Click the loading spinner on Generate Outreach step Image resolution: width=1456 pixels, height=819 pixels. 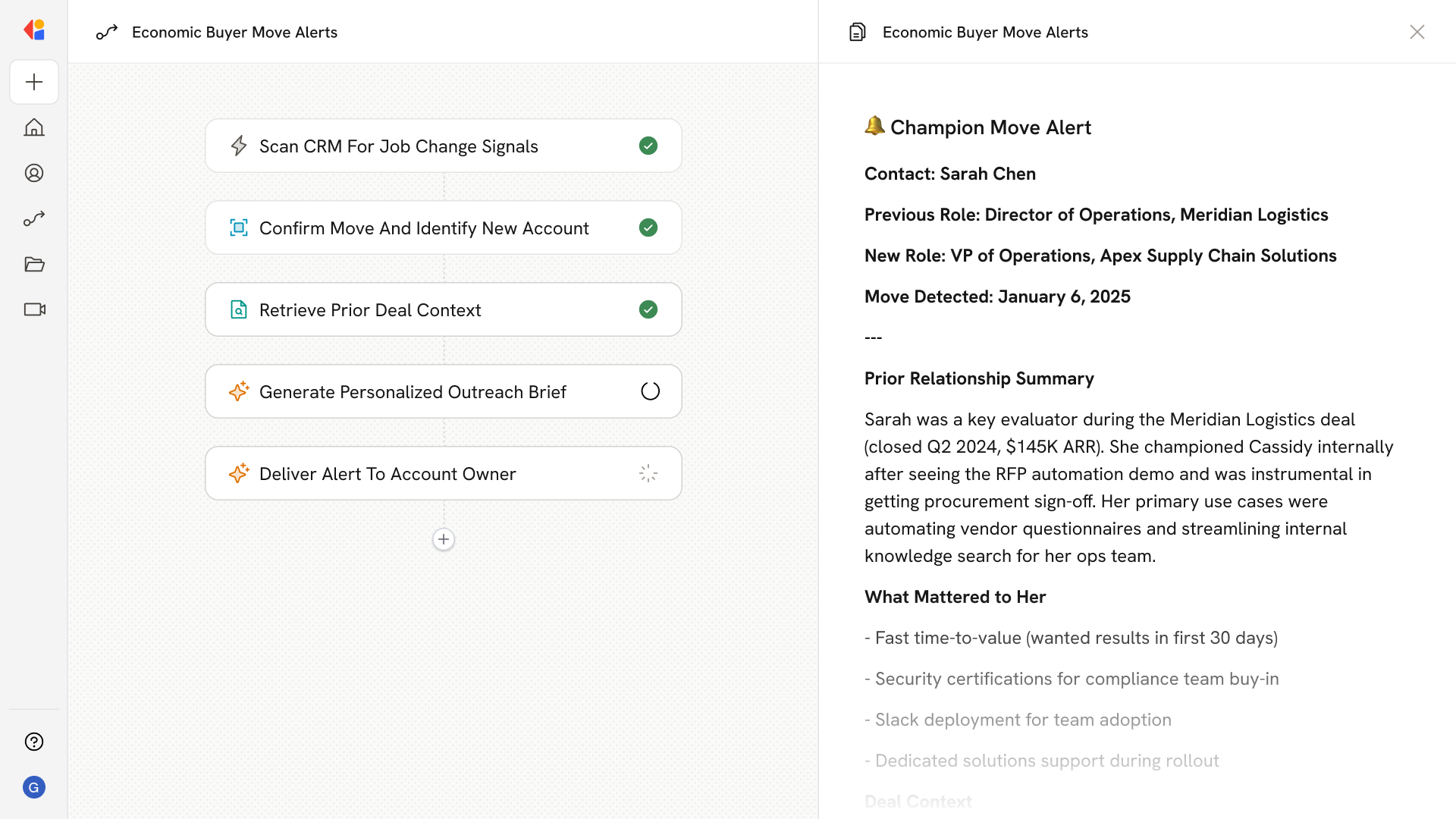[650, 391]
